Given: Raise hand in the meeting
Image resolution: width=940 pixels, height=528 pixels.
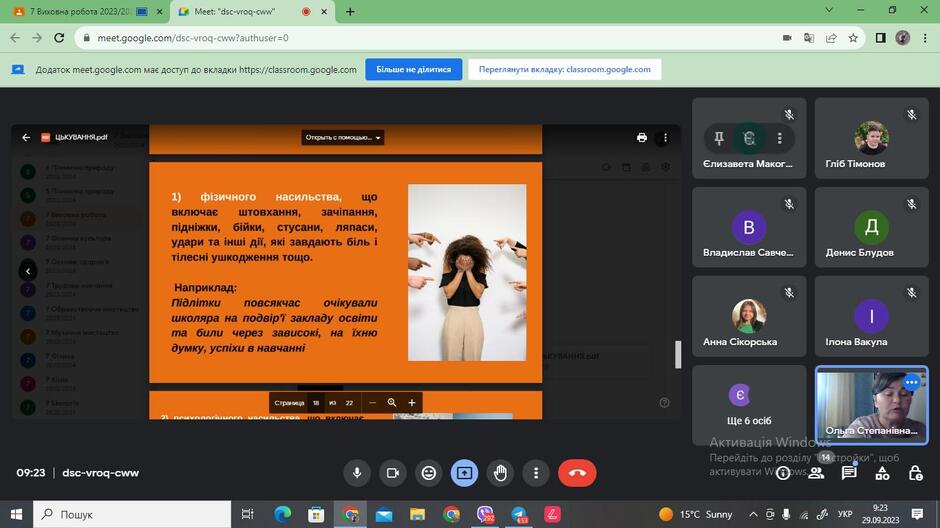Looking at the screenshot, I should (x=500, y=473).
